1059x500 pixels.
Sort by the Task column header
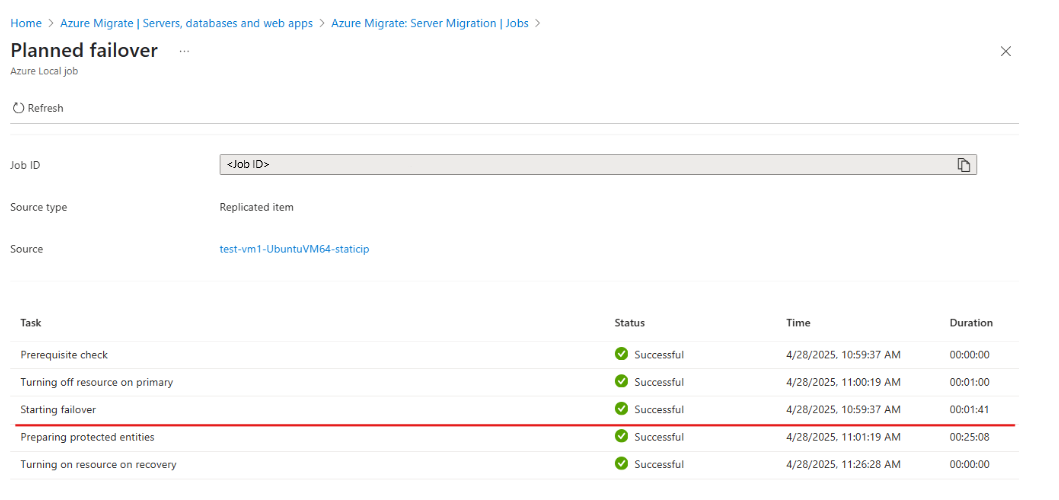click(30, 323)
